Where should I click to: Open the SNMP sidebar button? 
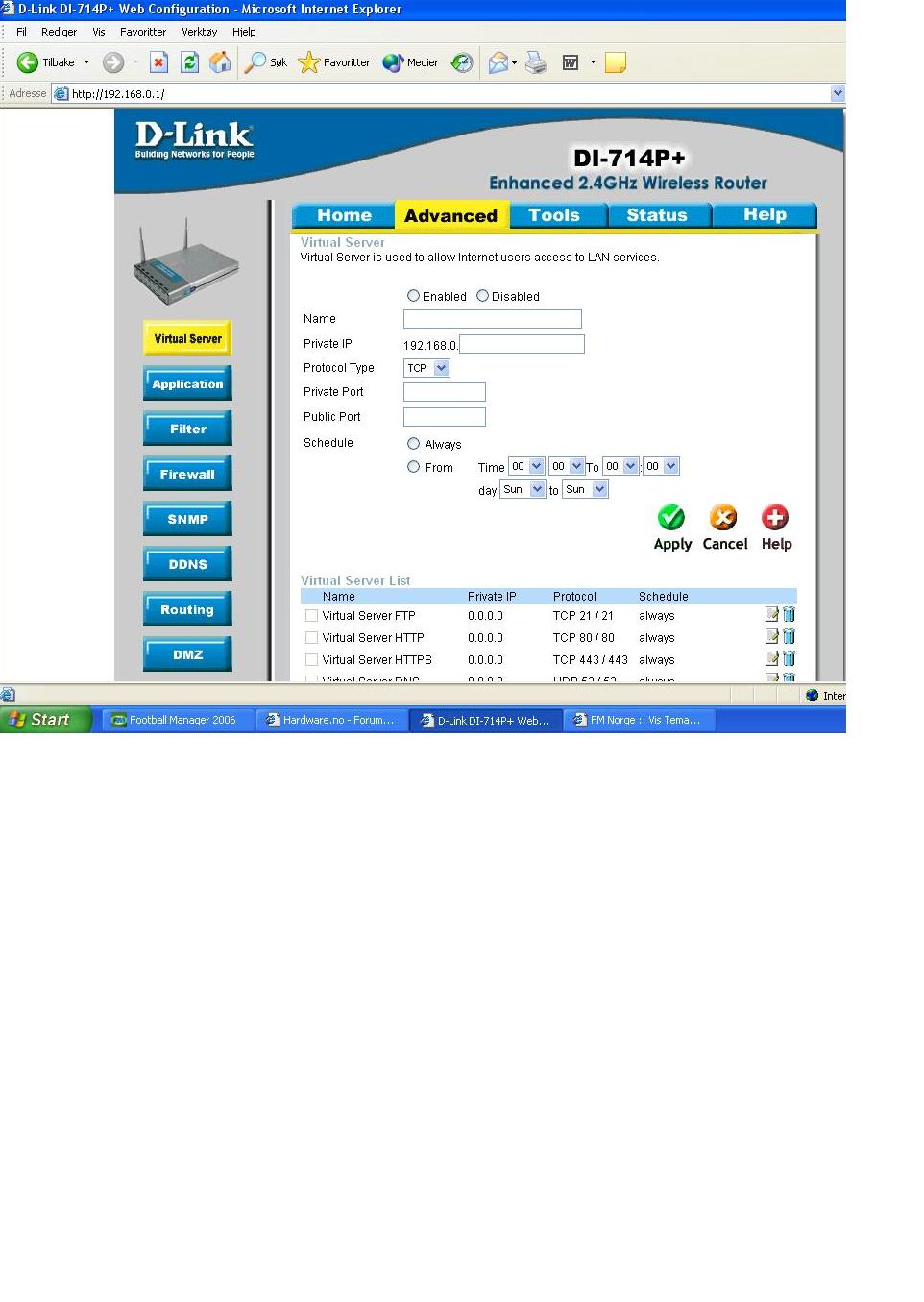point(187,519)
